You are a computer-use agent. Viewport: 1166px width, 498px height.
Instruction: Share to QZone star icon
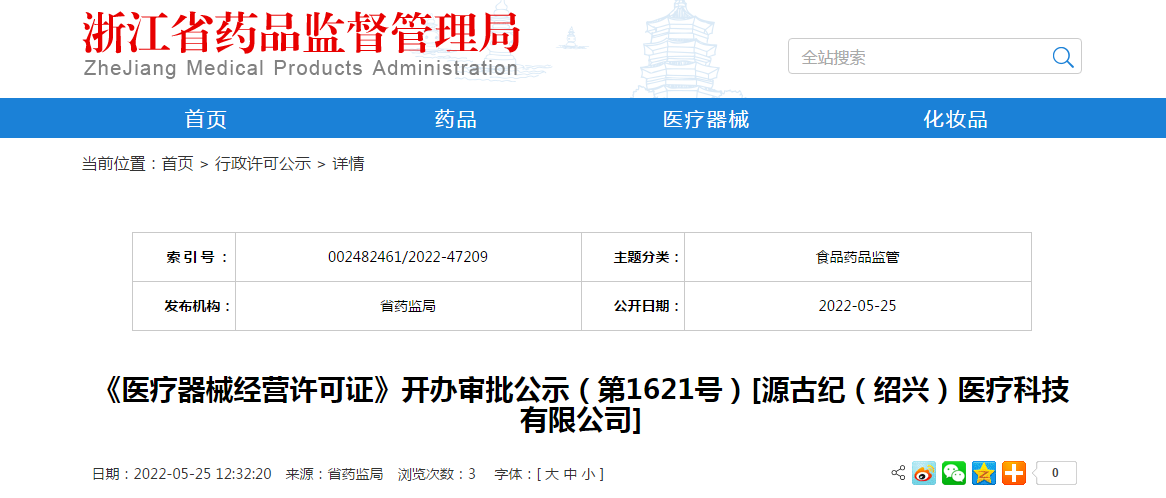(x=984, y=473)
